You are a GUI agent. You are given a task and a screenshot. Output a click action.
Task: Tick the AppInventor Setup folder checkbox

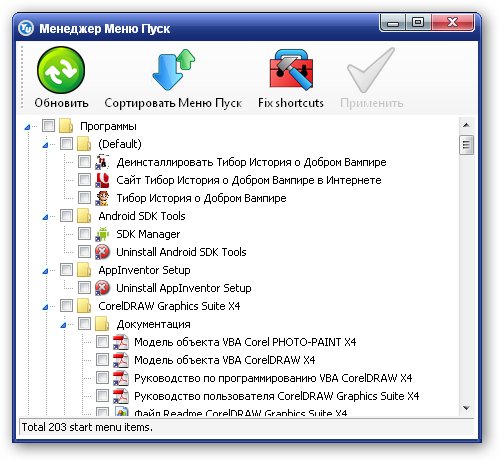[x=66, y=270]
